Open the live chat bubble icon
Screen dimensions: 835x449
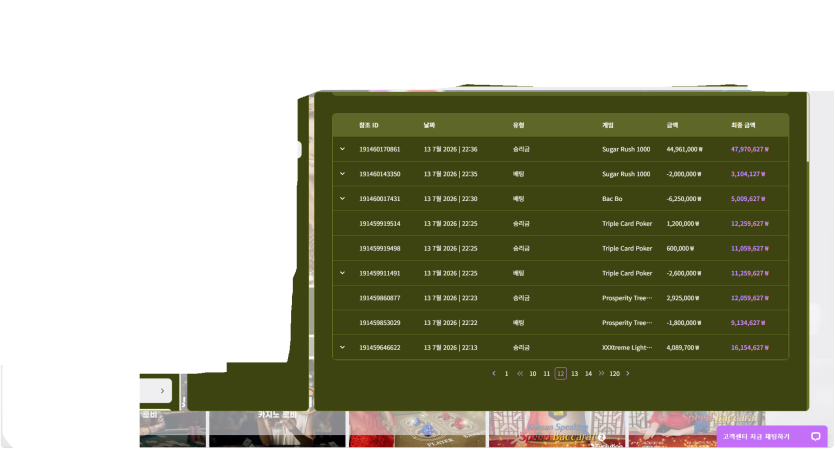point(815,436)
